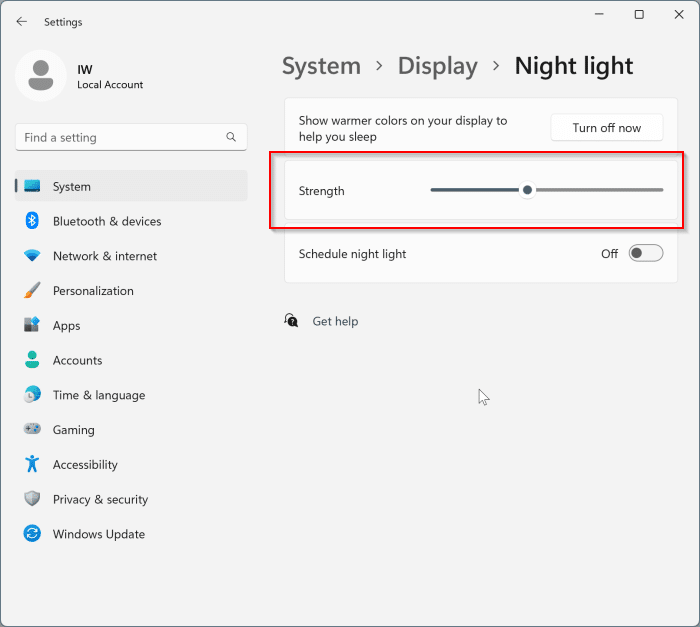Screen dimensions: 700x627
Task: Click the Get help headset icon
Action: click(x=291, y=320)
